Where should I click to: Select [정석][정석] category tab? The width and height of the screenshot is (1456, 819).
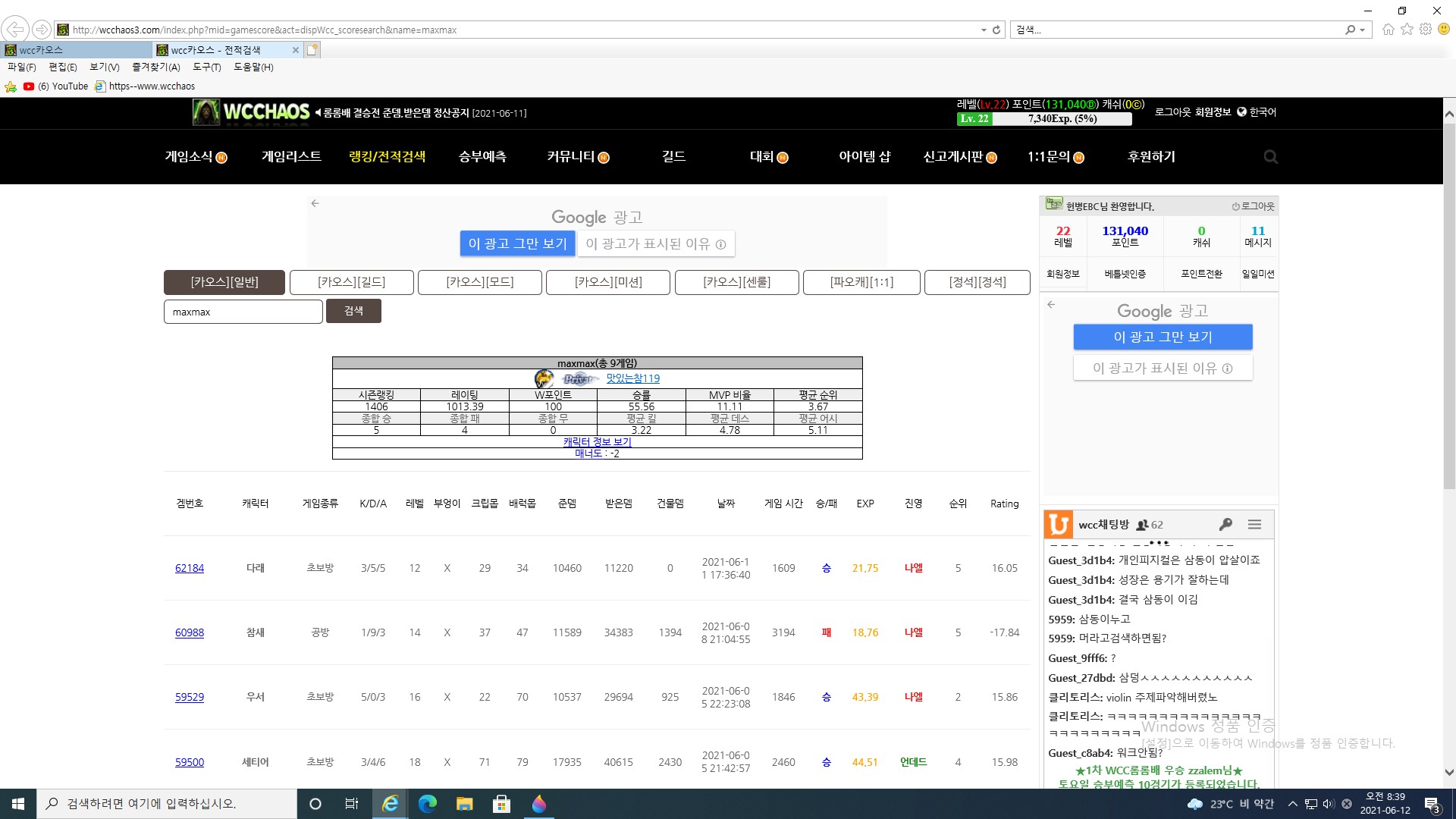coord(977,282)
